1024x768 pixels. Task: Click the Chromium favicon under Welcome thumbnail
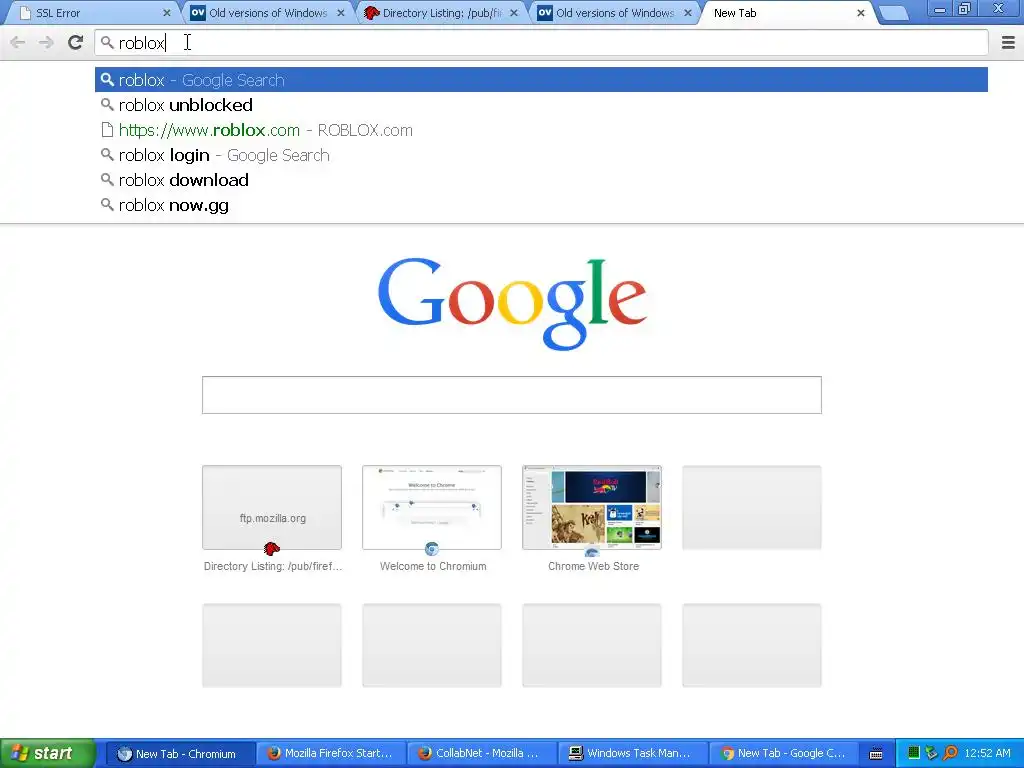(432, 549)
